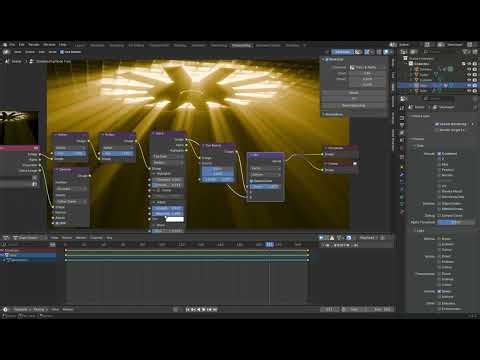Open the Outliner display mode icon
The image size is (480, 360).
pos(414,52)
